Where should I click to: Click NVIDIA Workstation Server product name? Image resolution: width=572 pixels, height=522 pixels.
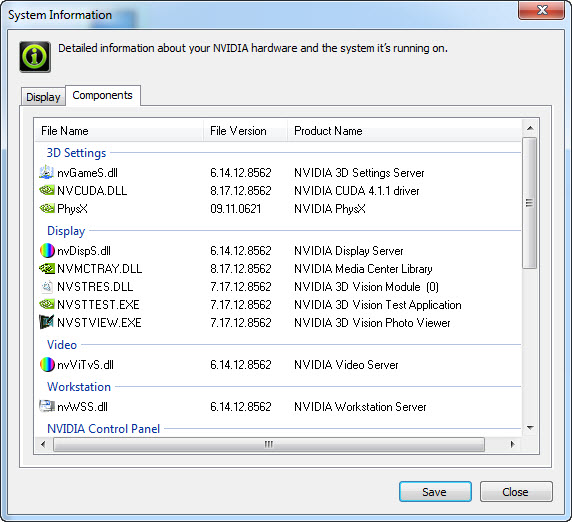360,407
